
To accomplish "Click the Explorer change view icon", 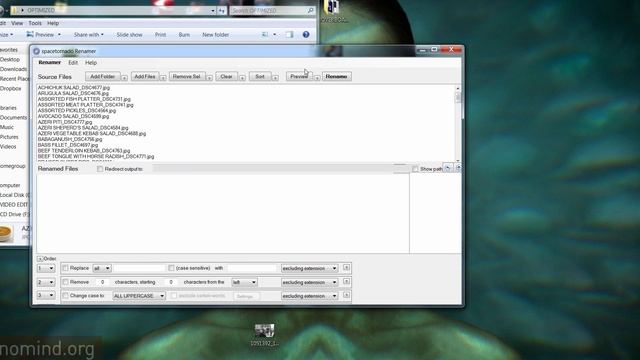I will coord(265,35).
